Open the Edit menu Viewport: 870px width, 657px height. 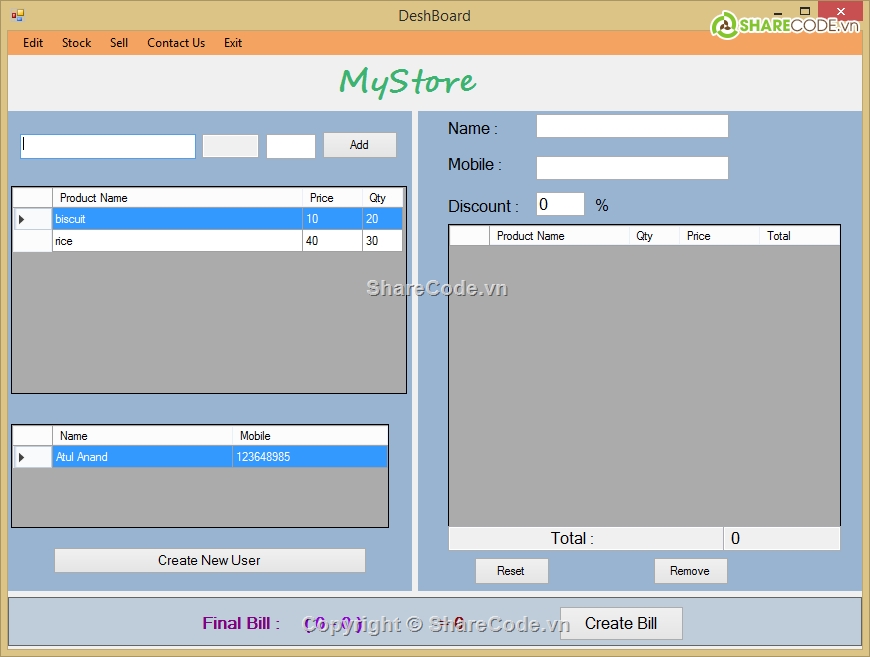click(x=33, y=43)
